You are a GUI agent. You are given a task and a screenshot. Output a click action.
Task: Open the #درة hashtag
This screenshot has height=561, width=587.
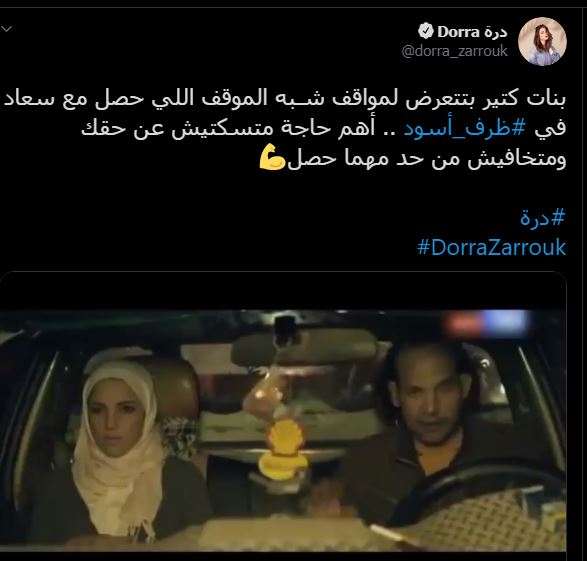point(542,218)
